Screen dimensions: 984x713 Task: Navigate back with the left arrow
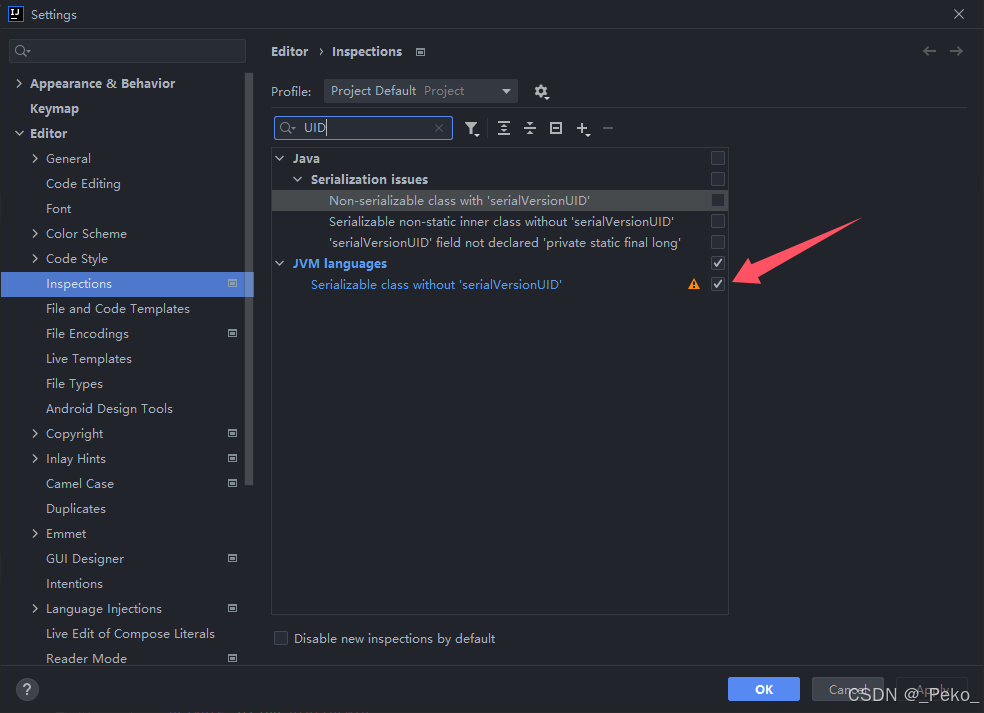(x=929, y=51)
